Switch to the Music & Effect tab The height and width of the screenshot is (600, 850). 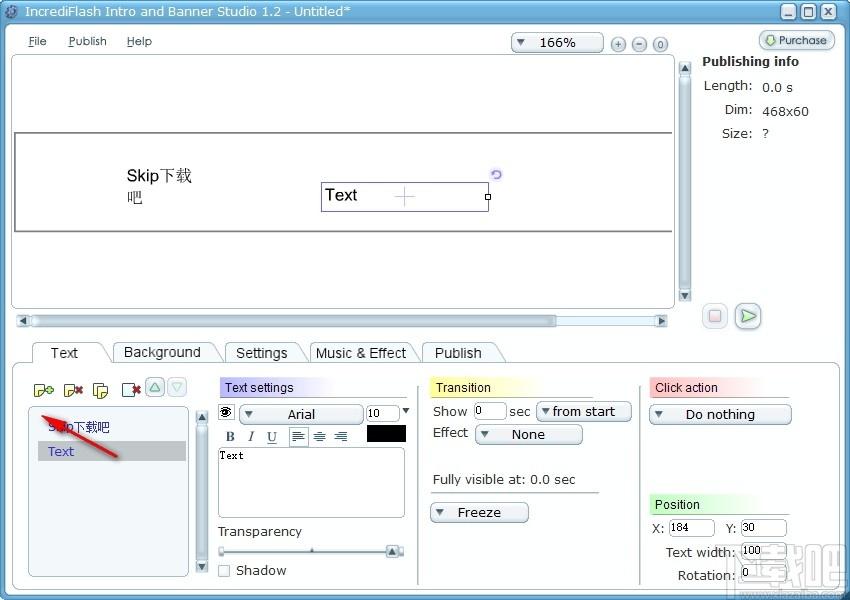click(360, 353)
